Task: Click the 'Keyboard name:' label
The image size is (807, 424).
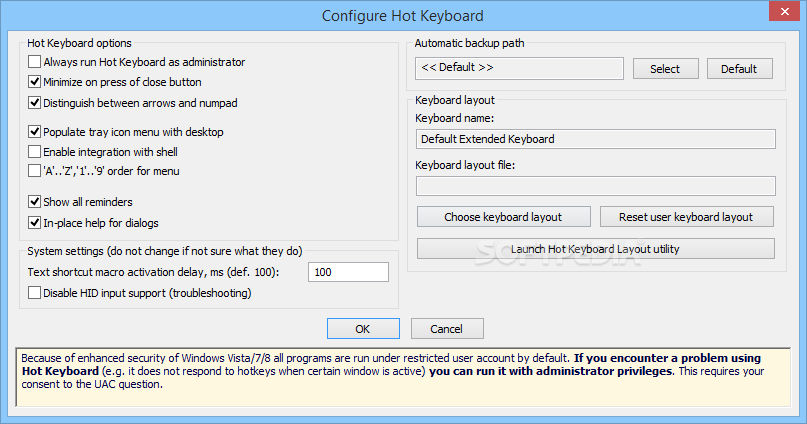Action: tap(454, 118)
